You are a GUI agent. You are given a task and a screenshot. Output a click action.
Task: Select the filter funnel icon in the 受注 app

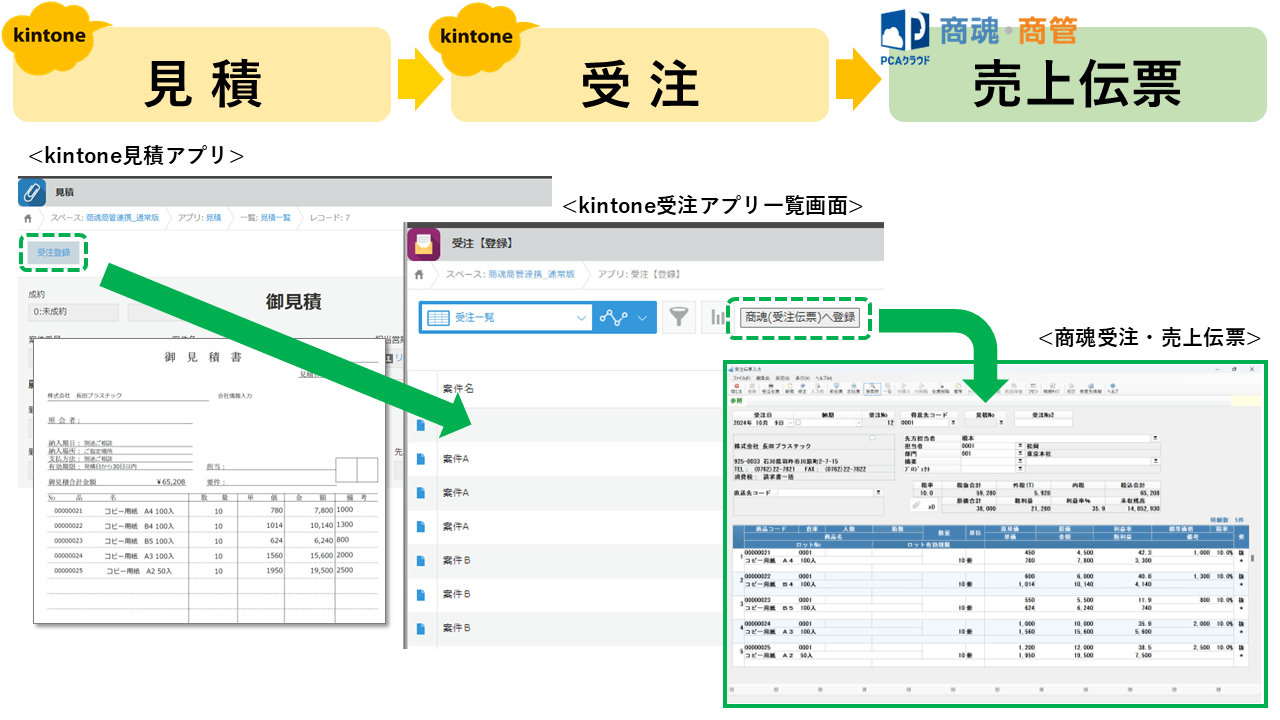pyautogui.click(x=678, y=316)
